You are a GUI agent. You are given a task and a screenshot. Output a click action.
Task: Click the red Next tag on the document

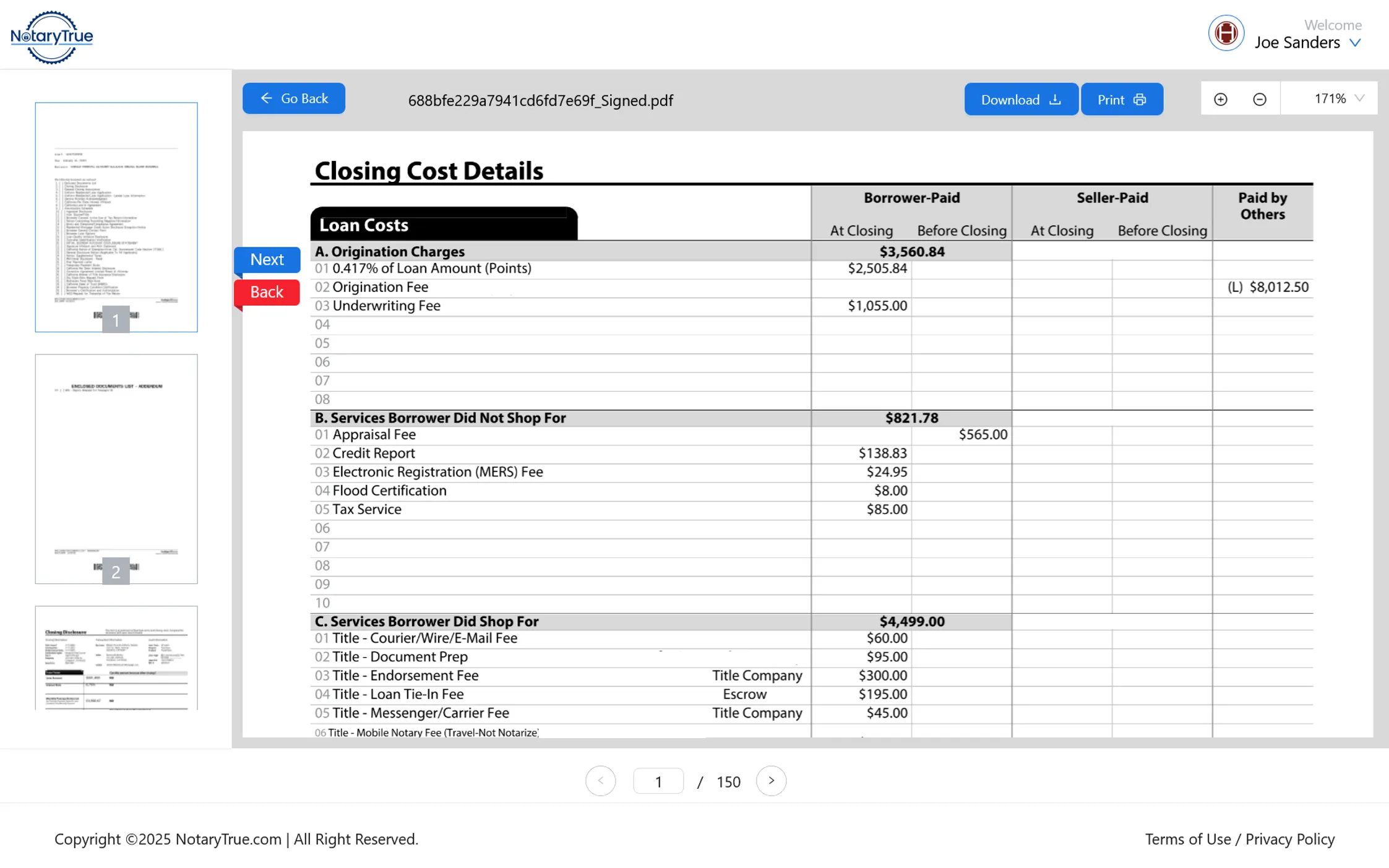[x=266, y=259]
